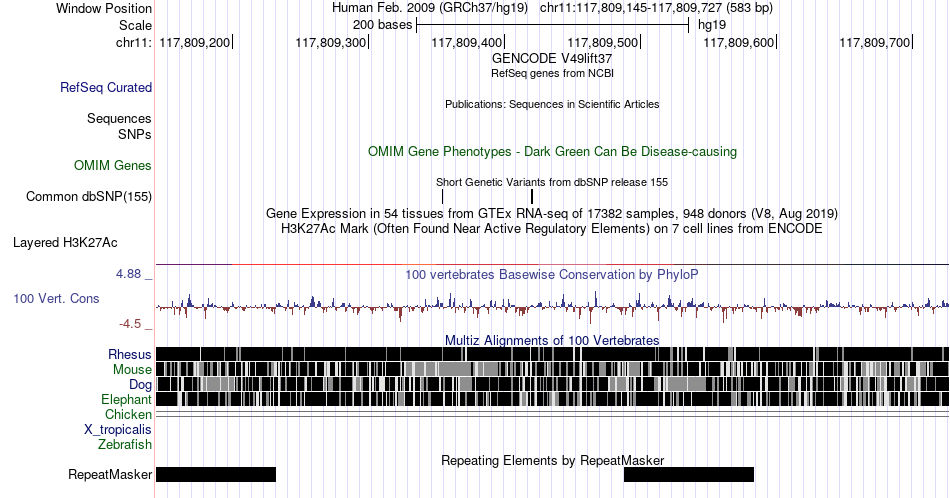Click the Zebrafish alignment label
950x498 pixels.
coord(125,444)
